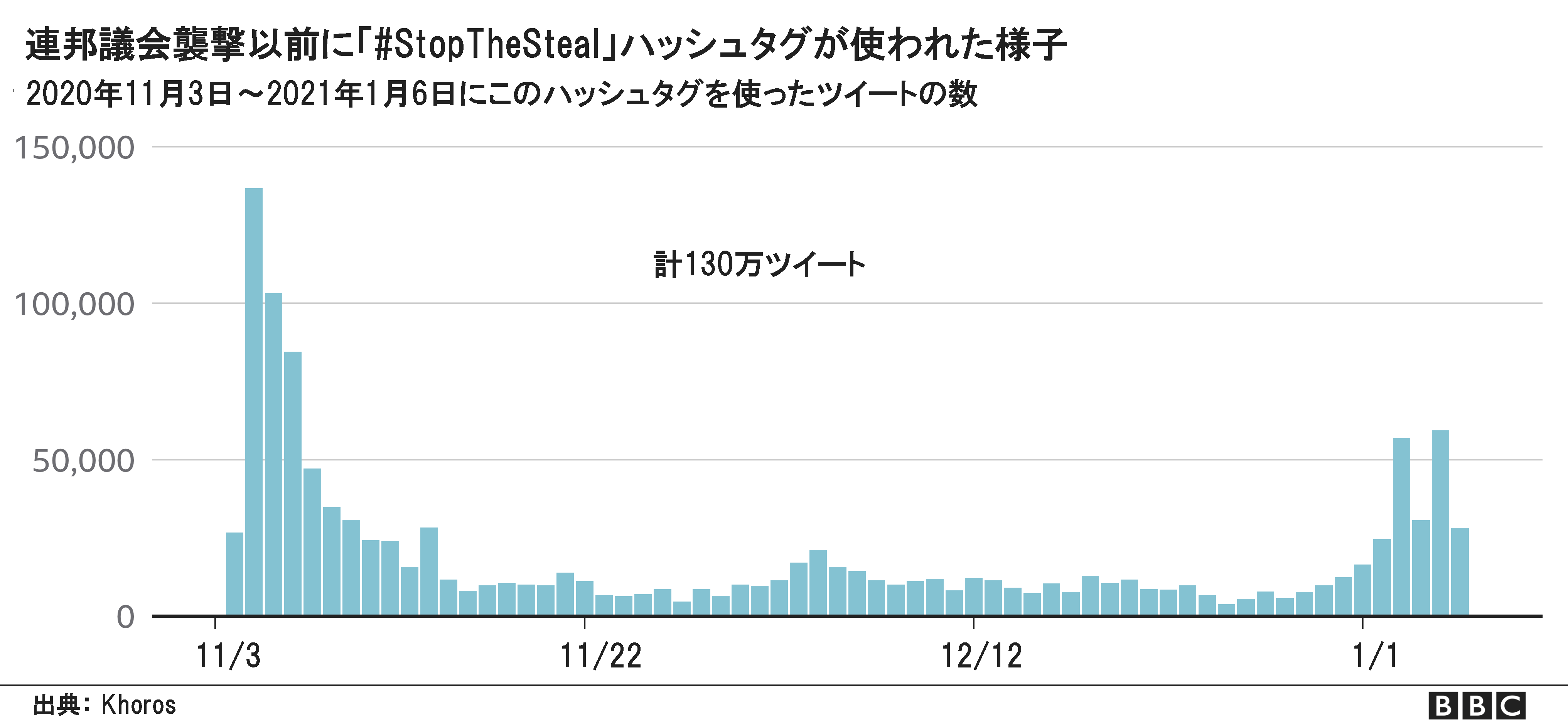Click the 12/12 x-axis label
The height and width of the screenshot is (723, 1568).
981,656
